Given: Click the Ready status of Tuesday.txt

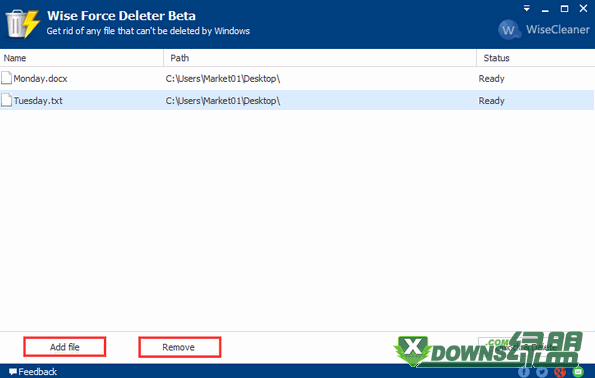Looking at the screenshot, I should click(x=491, y=101).
